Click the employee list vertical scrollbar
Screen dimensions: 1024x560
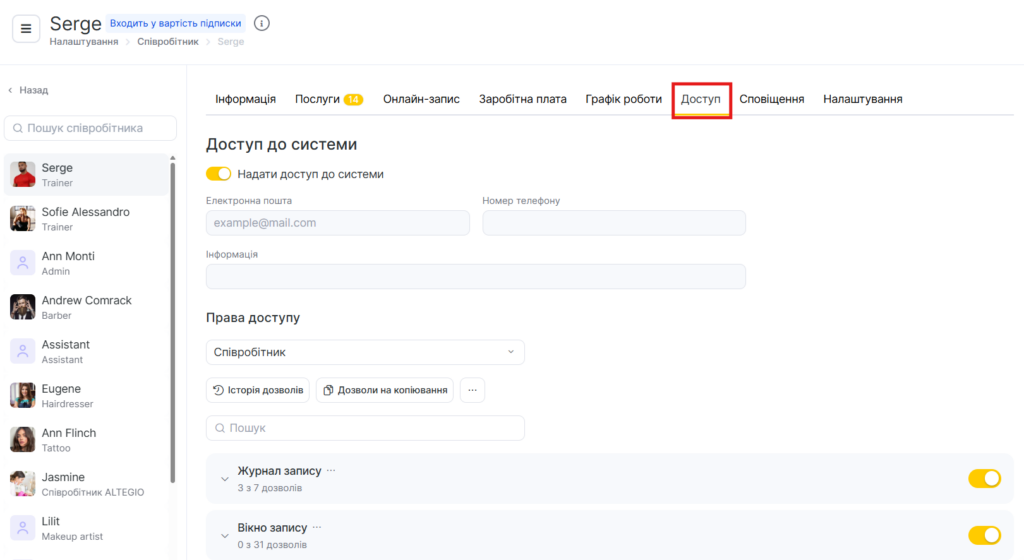tap(173, 320)
